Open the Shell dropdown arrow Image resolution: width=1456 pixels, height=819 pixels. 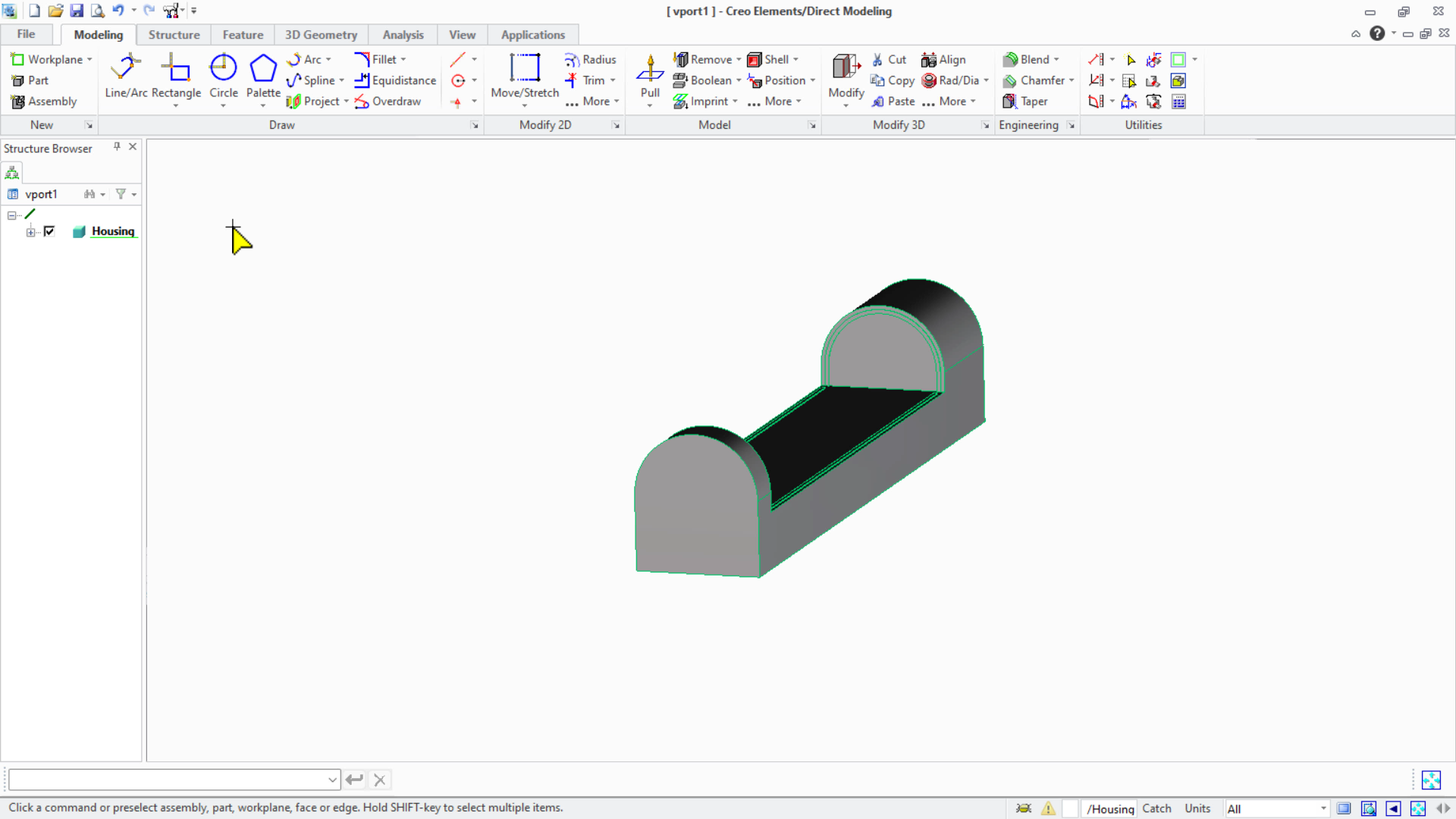(x=795, y=59)
